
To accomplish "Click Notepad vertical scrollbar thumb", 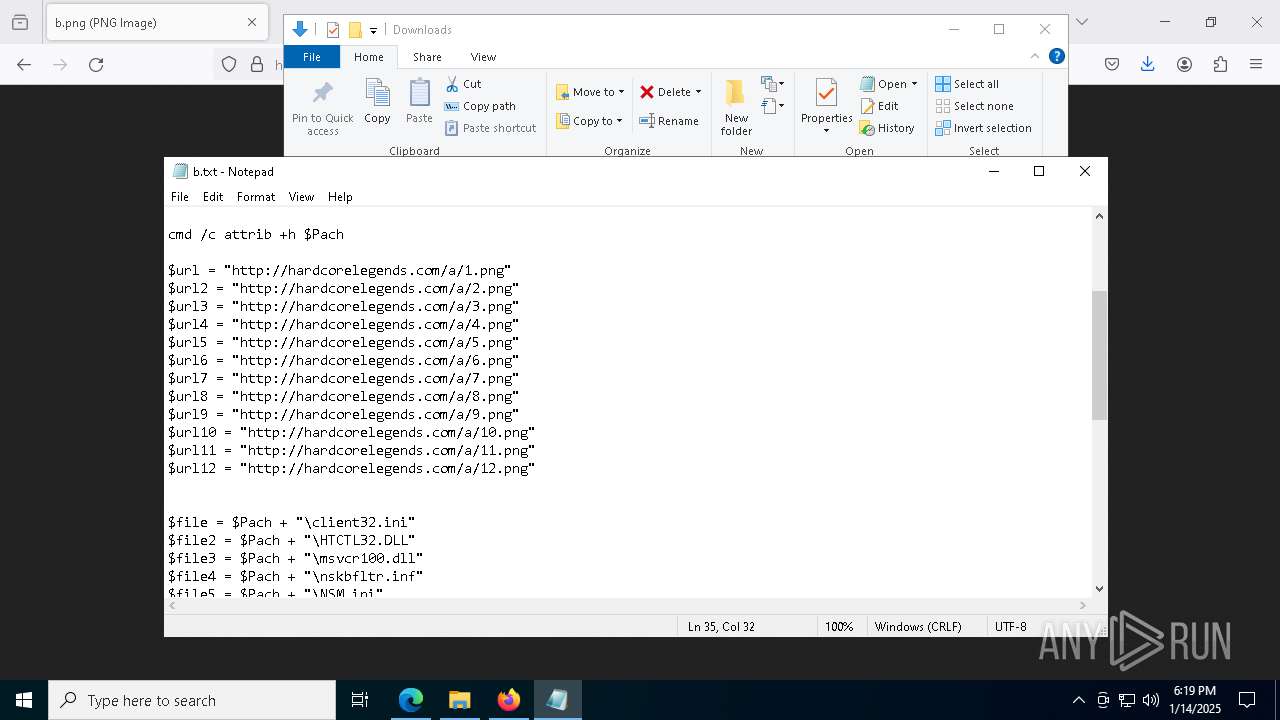I will point(1099,355).
